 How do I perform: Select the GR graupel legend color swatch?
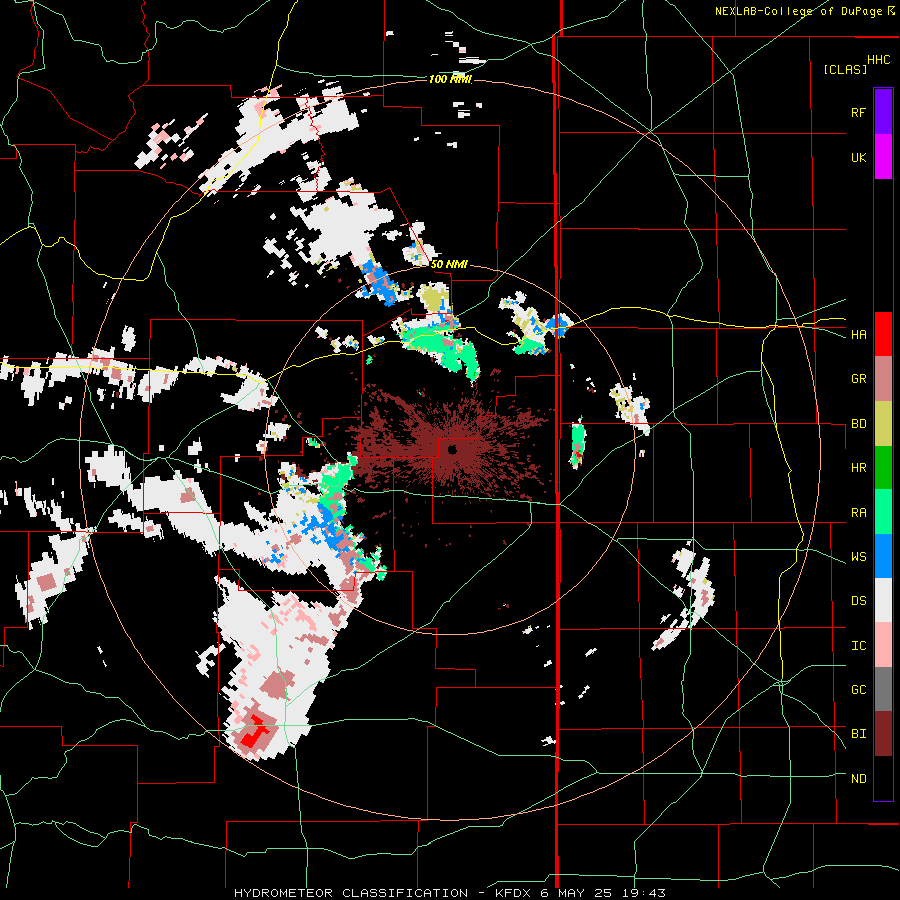click(883, 378)
